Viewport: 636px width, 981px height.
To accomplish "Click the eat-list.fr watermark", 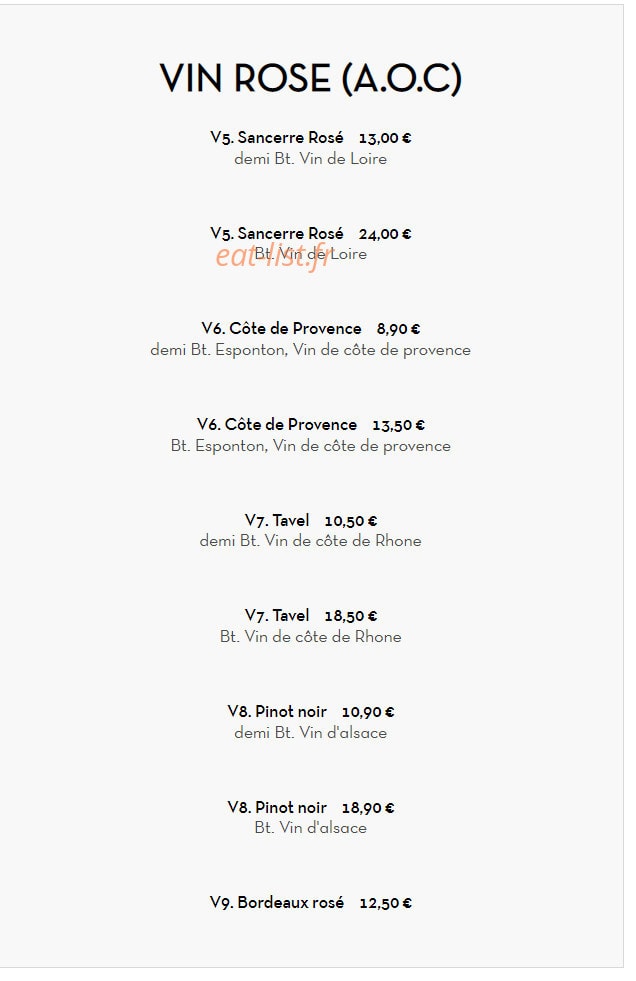I will (x=273, y=255).
